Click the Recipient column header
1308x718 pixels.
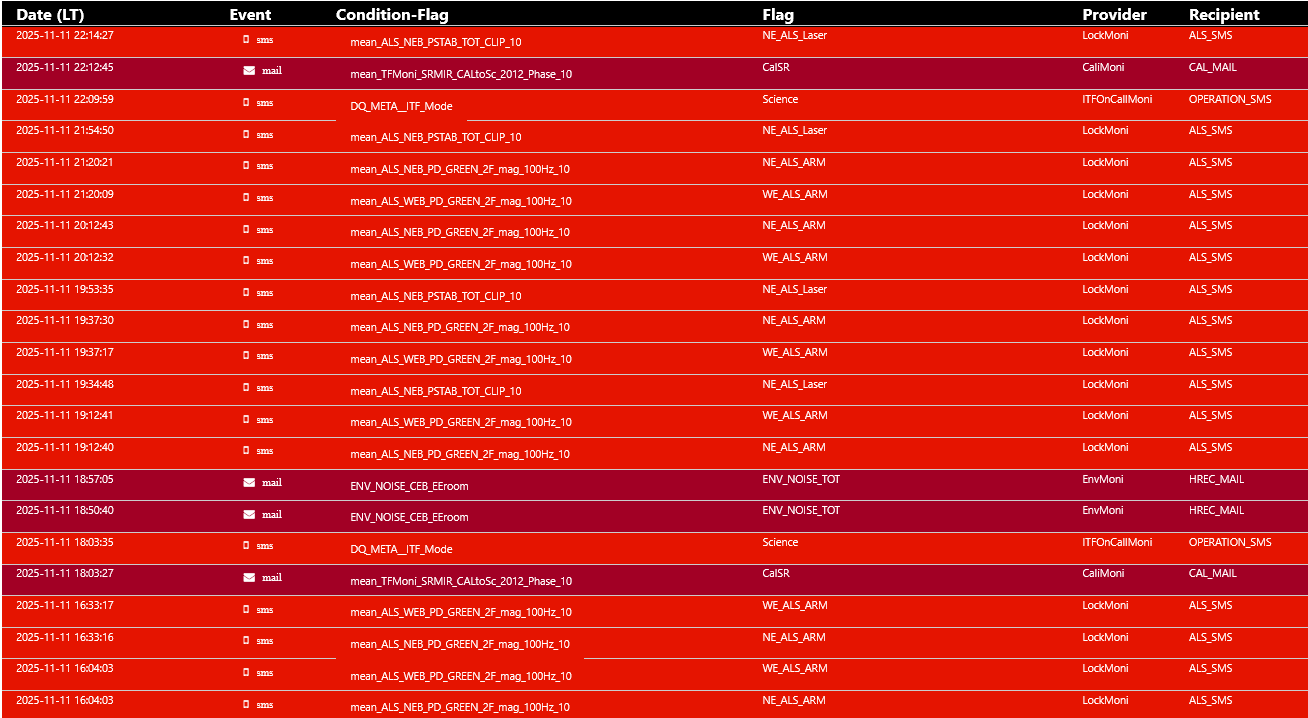coord(1224,15)
